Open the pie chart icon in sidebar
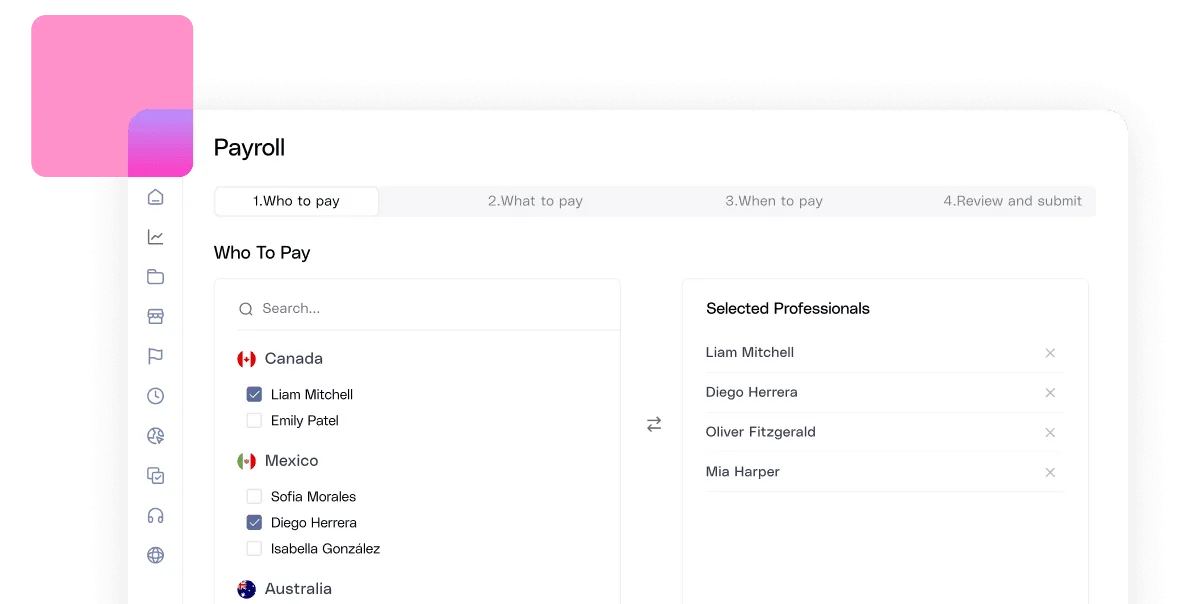Image resolution: width=1200 pixels, height=604 pixels. [x=155, y=436]
